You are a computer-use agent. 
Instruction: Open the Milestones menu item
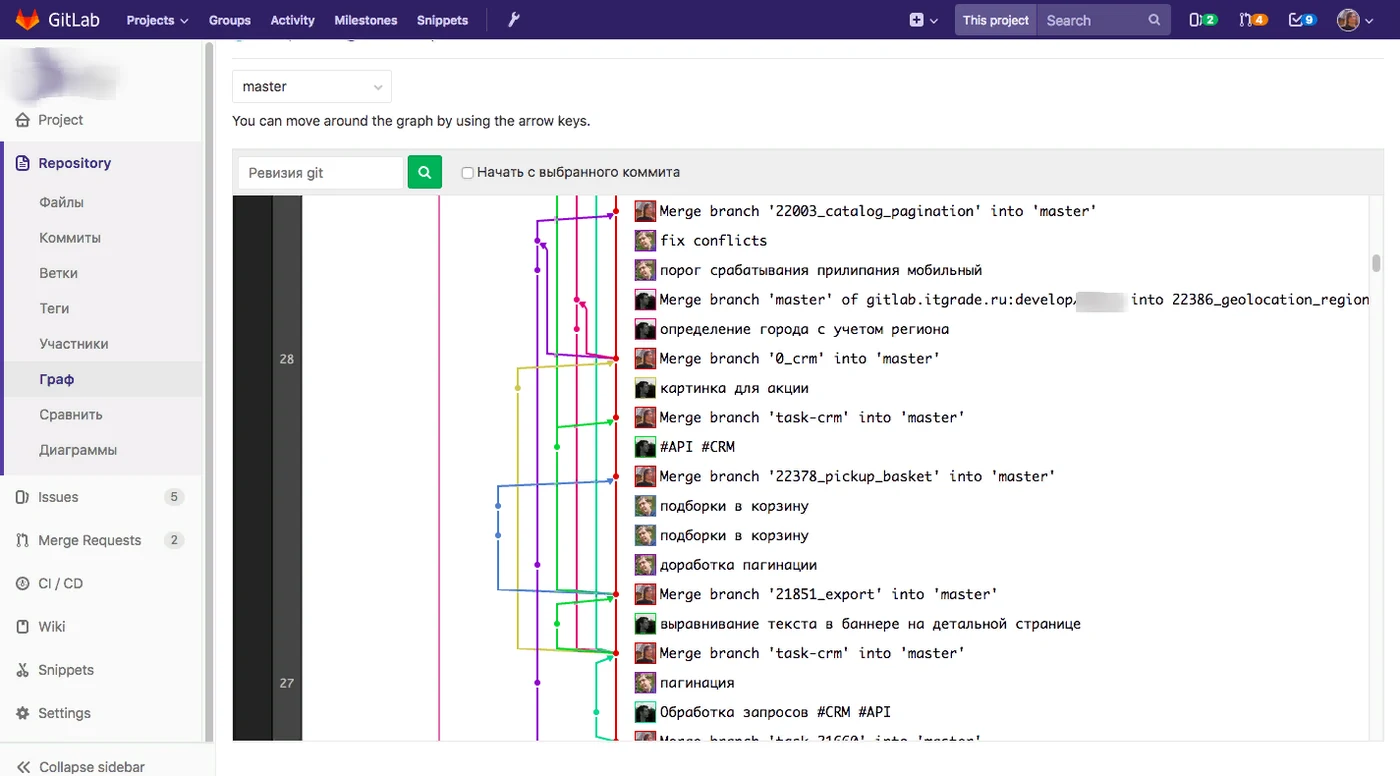coord(366,20)
